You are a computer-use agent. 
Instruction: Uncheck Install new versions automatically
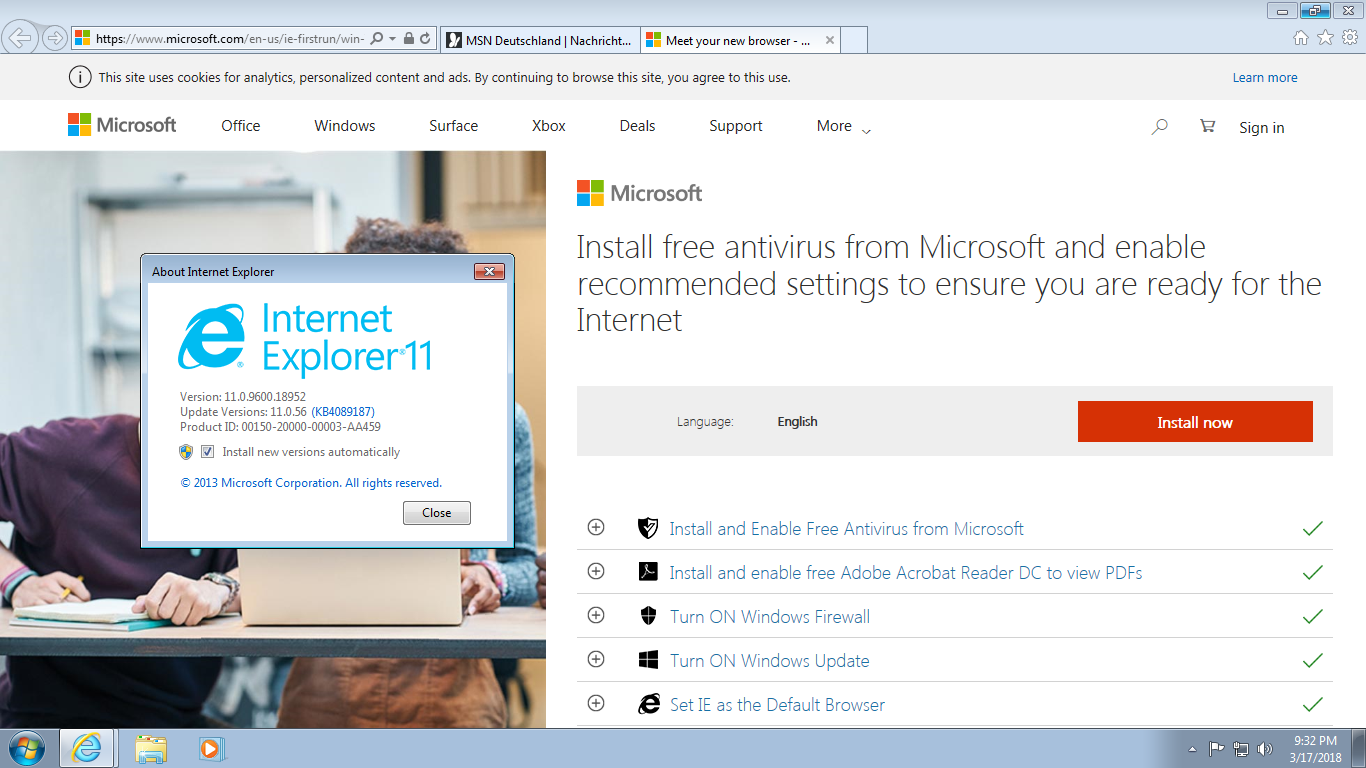pyautogui.click(x=208, y=452)
